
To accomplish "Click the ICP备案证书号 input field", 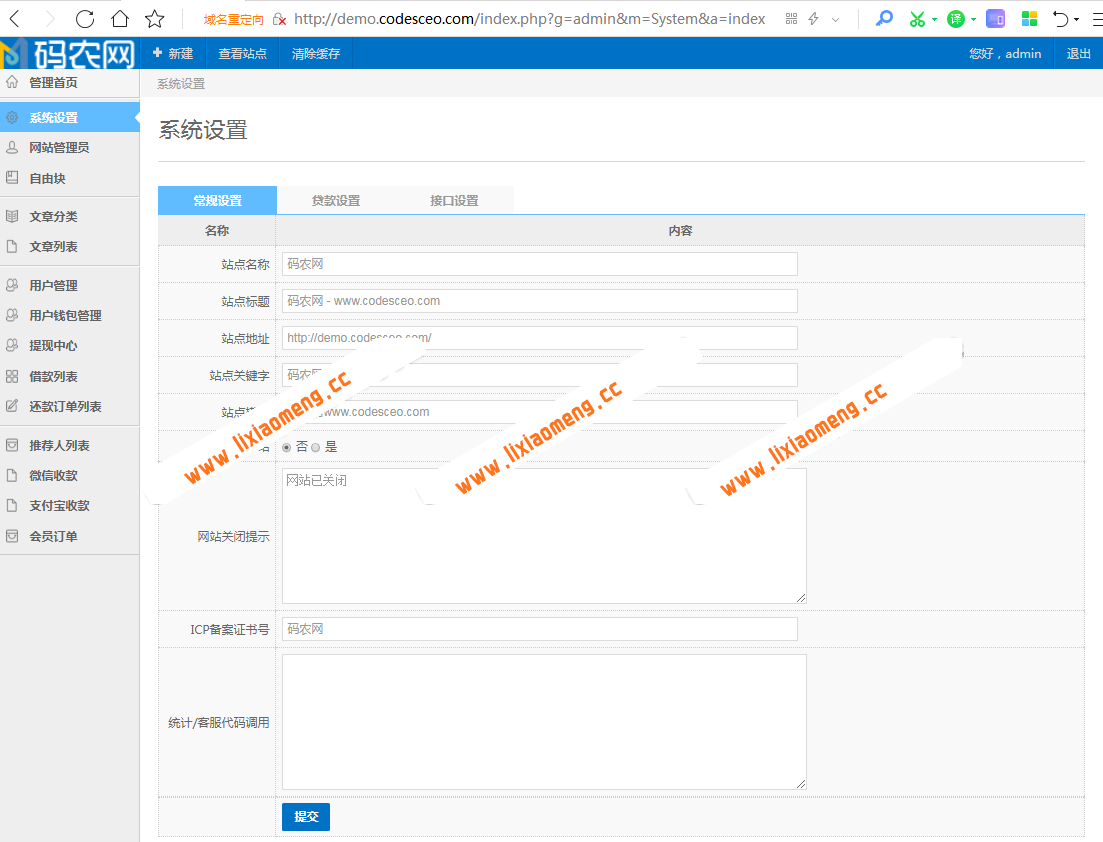I will pyautogui.click(x=539, y=629).
